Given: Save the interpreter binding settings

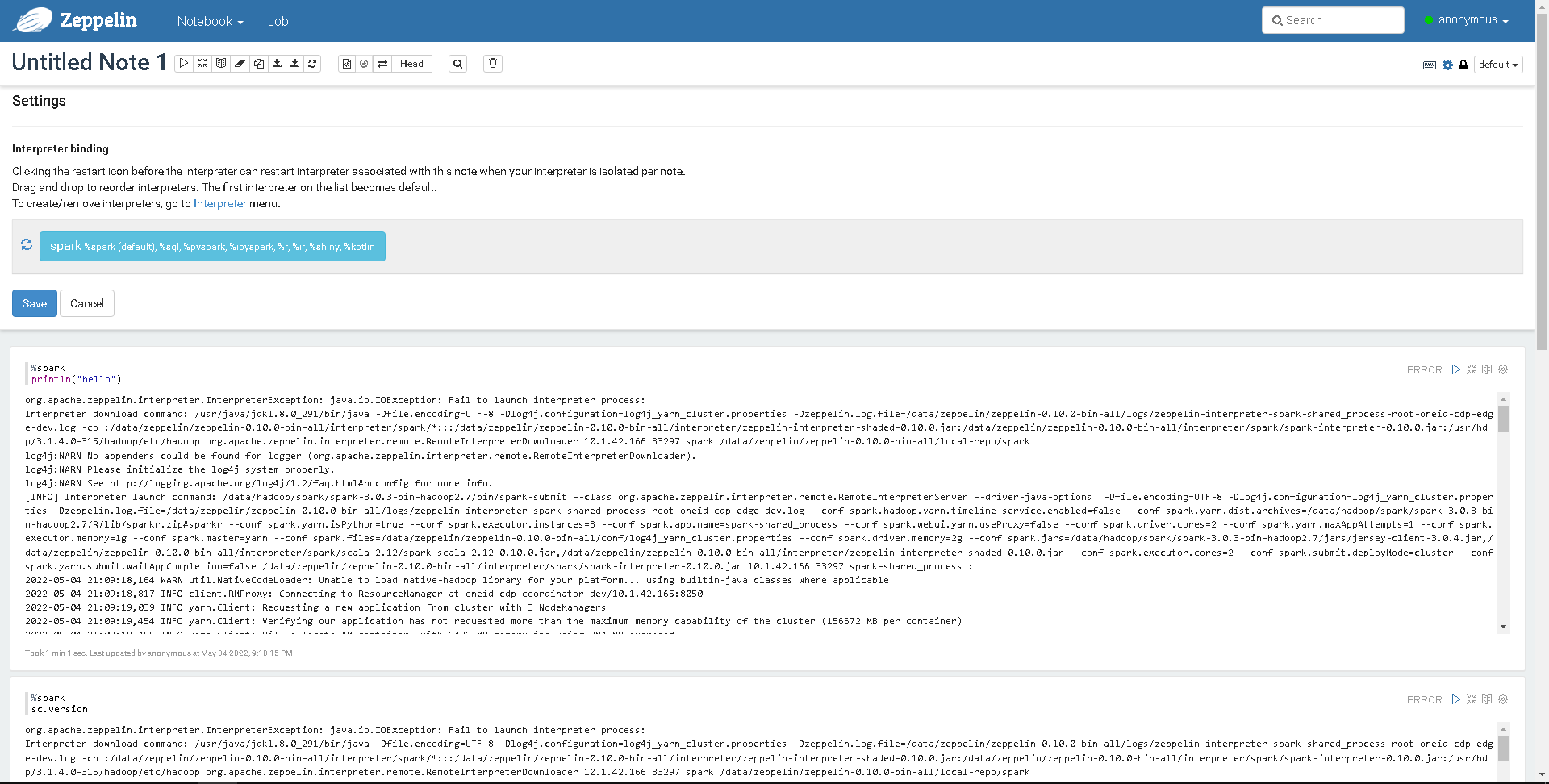Looking at the screenshot, I should pyautogui.click(x=34, y=303).
